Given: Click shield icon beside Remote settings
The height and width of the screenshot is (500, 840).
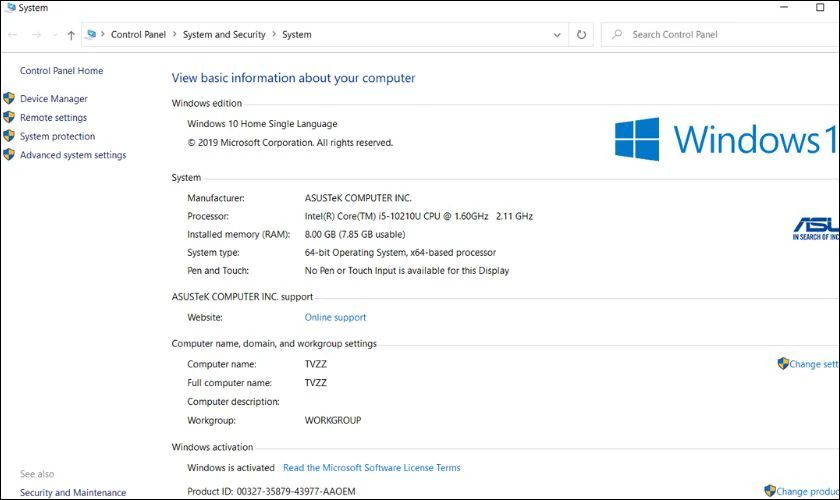Looking at the screenshot, I should (9, 117).
